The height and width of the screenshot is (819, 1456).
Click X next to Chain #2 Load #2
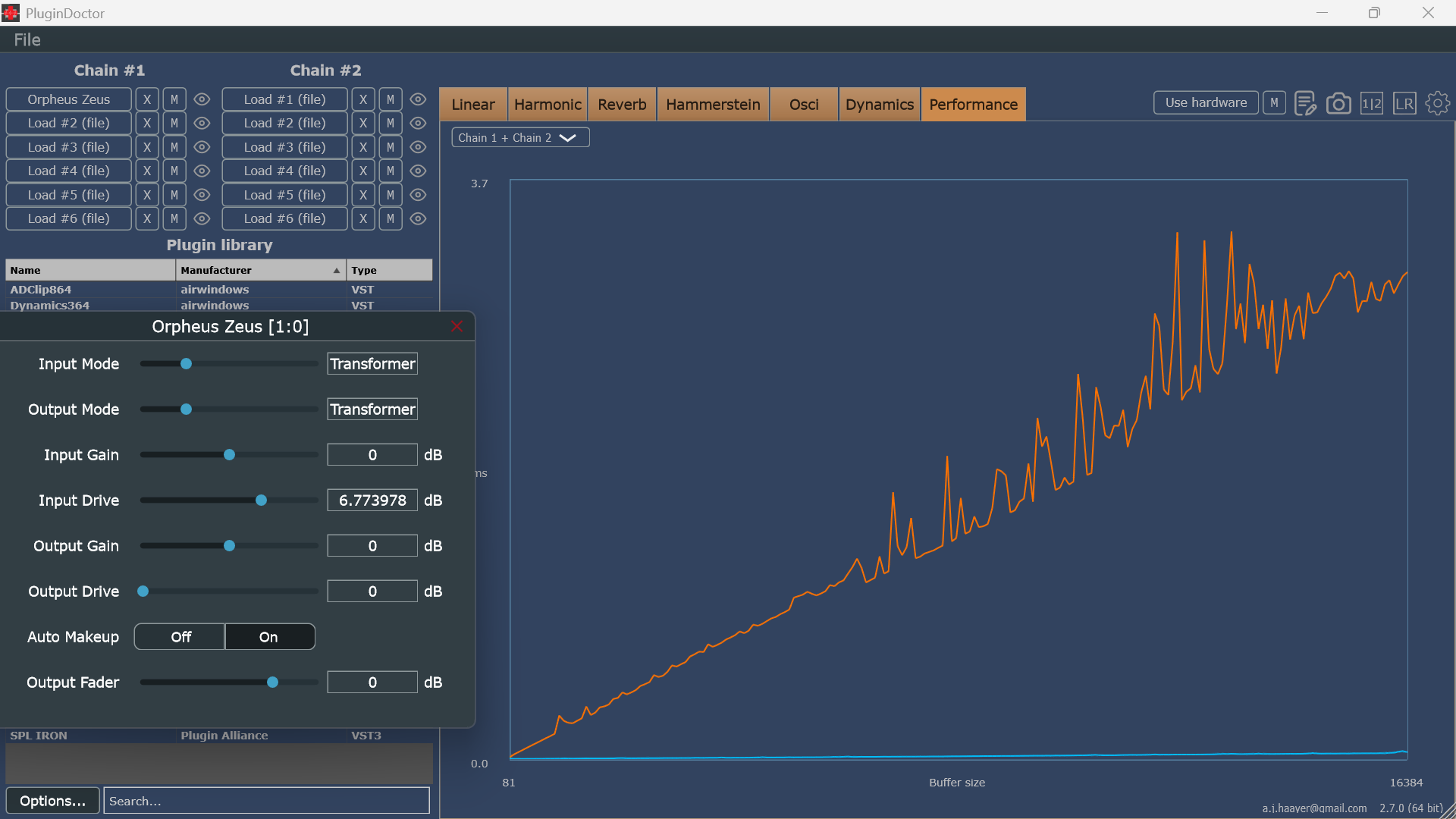[363, 123]
